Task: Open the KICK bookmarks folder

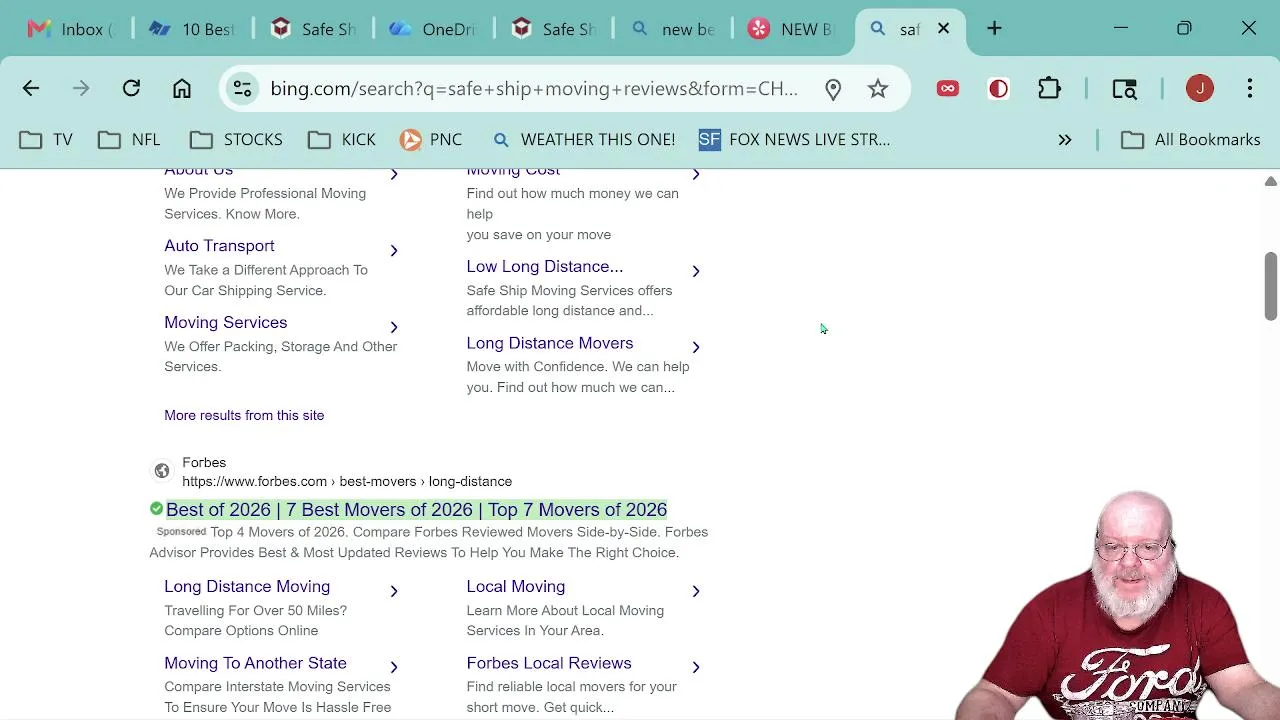Action: click(342, 140)
